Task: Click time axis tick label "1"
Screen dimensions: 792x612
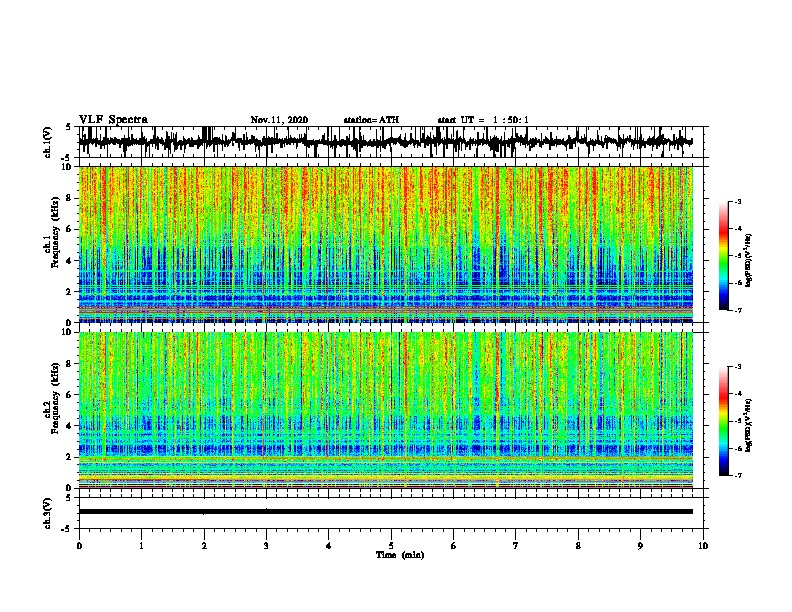Action: coord(141,546)
